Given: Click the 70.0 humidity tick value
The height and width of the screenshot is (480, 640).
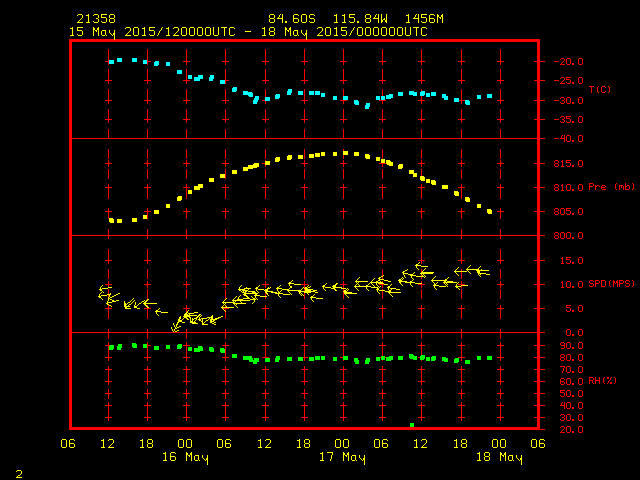Looking at the screenshot, I should 572,370.
